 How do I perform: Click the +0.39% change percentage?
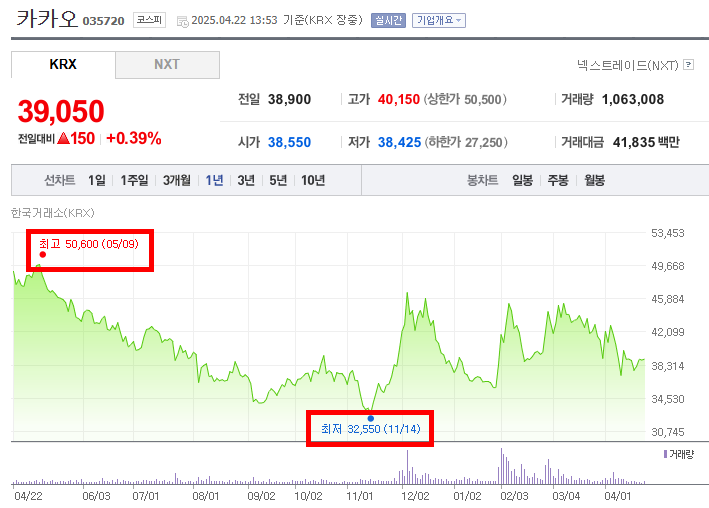coord(134,138)
